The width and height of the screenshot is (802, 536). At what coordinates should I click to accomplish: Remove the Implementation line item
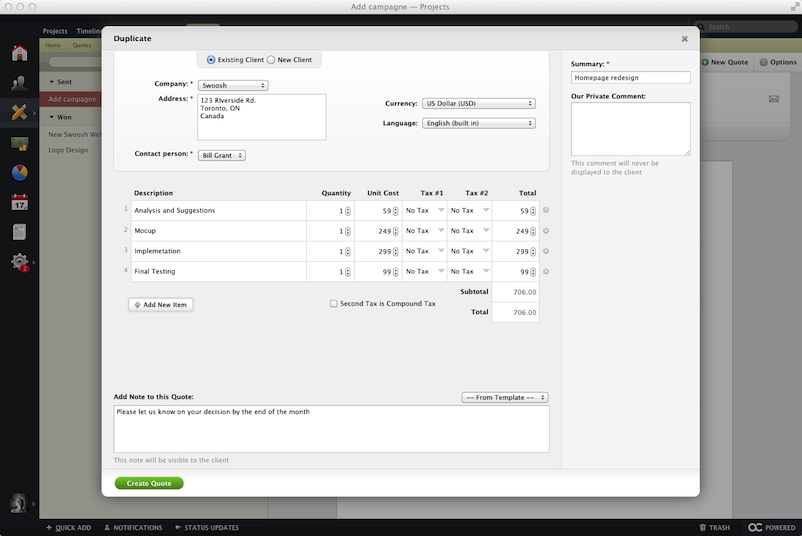pyautogui.click(x=546, y=251)
